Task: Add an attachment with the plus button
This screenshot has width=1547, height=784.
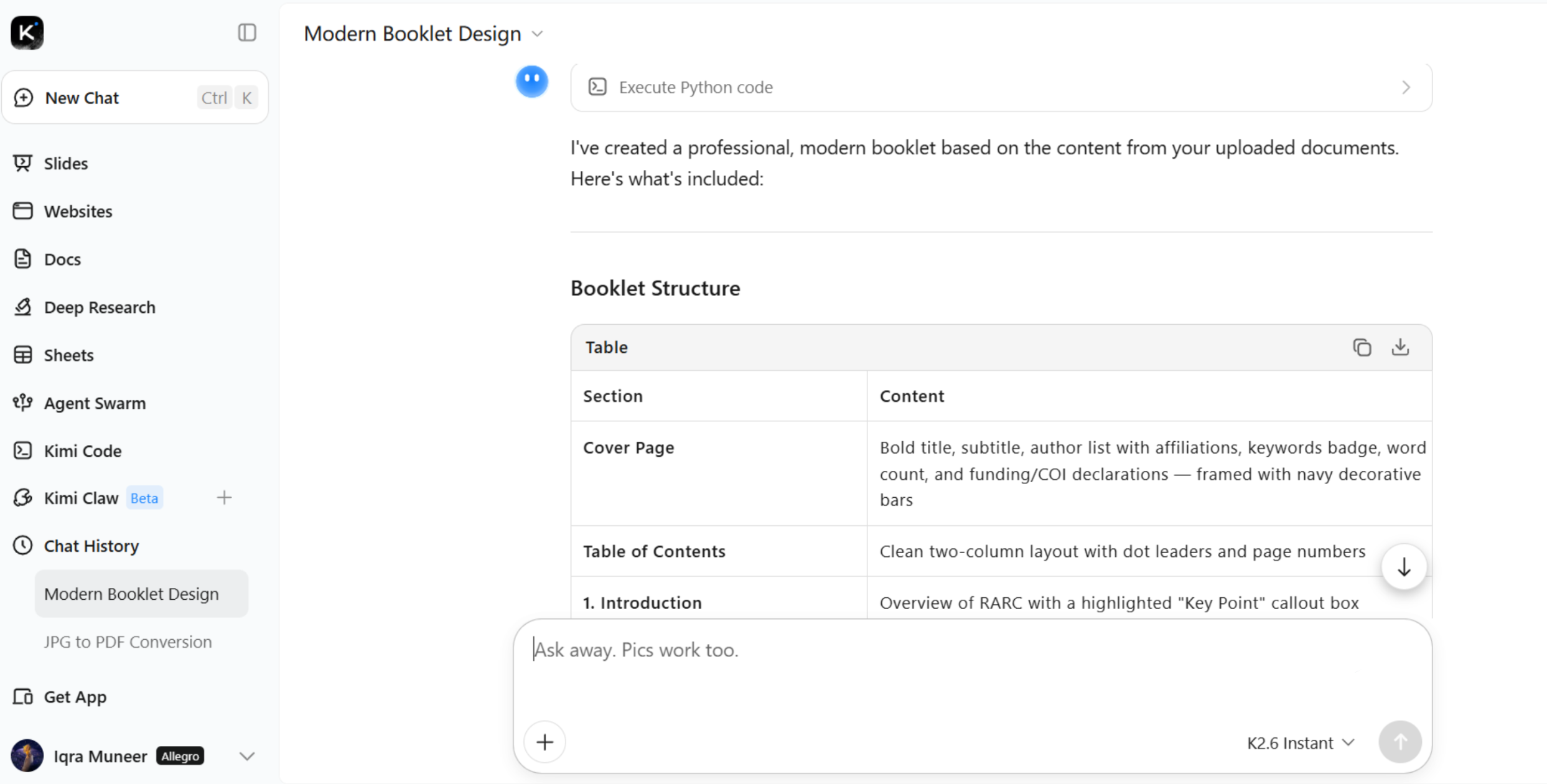Action: pyautogui.click(x=544, y=742)
